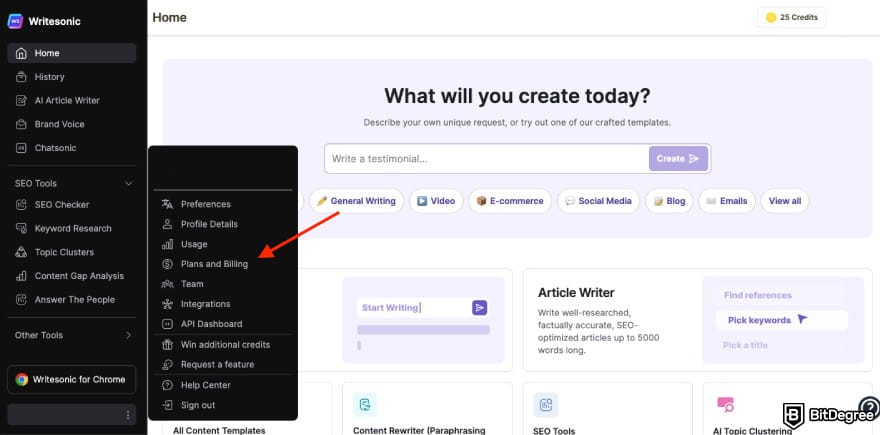
Task: Collapse the SEO Tools section chevron
Action: pos(129,184)
